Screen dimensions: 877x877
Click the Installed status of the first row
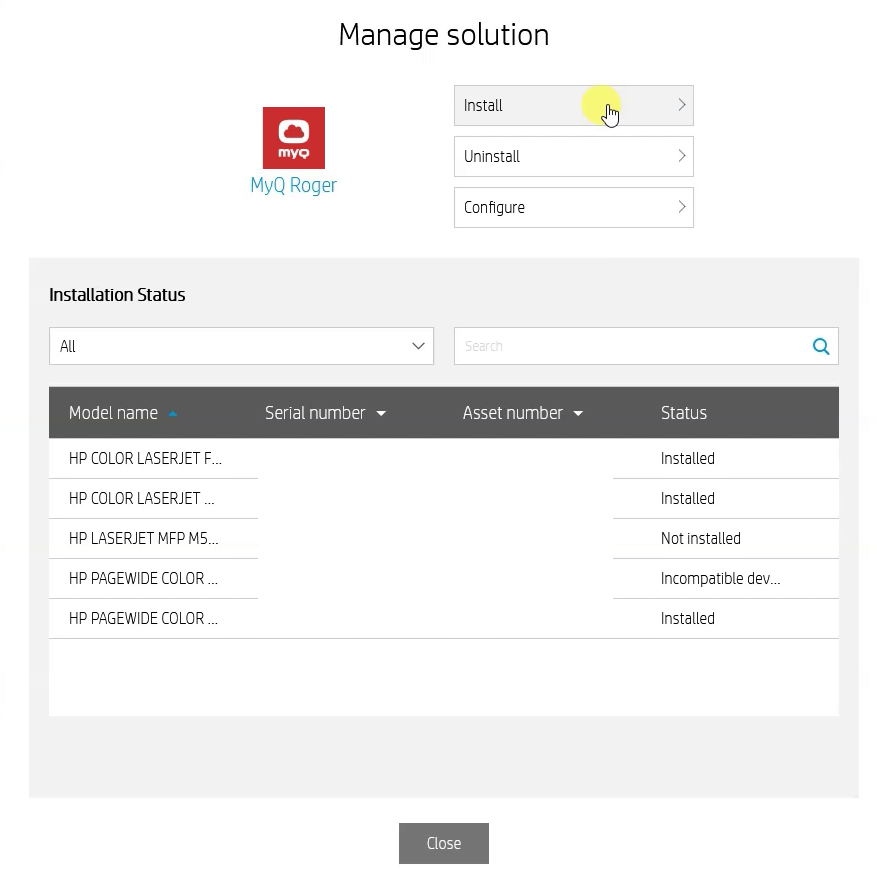(x=687, y=458)
